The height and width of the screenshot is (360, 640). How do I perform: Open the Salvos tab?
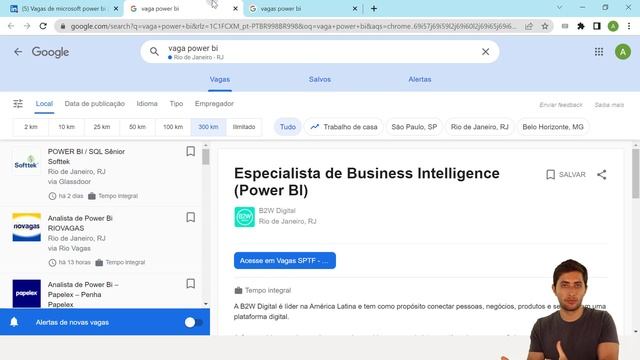coord(320,80)
